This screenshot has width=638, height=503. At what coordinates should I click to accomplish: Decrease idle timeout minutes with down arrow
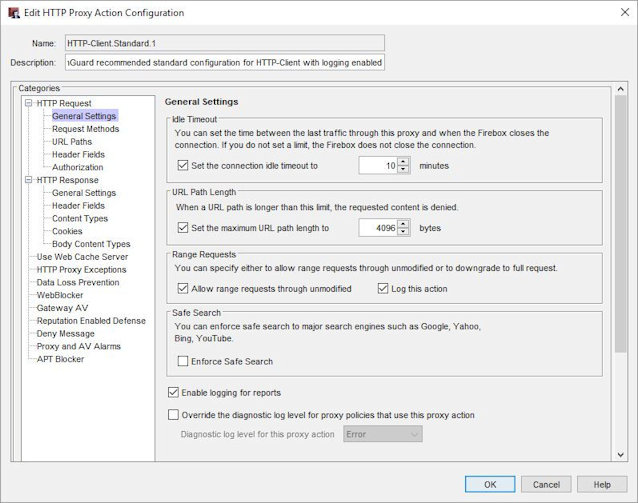coord(403,169)
